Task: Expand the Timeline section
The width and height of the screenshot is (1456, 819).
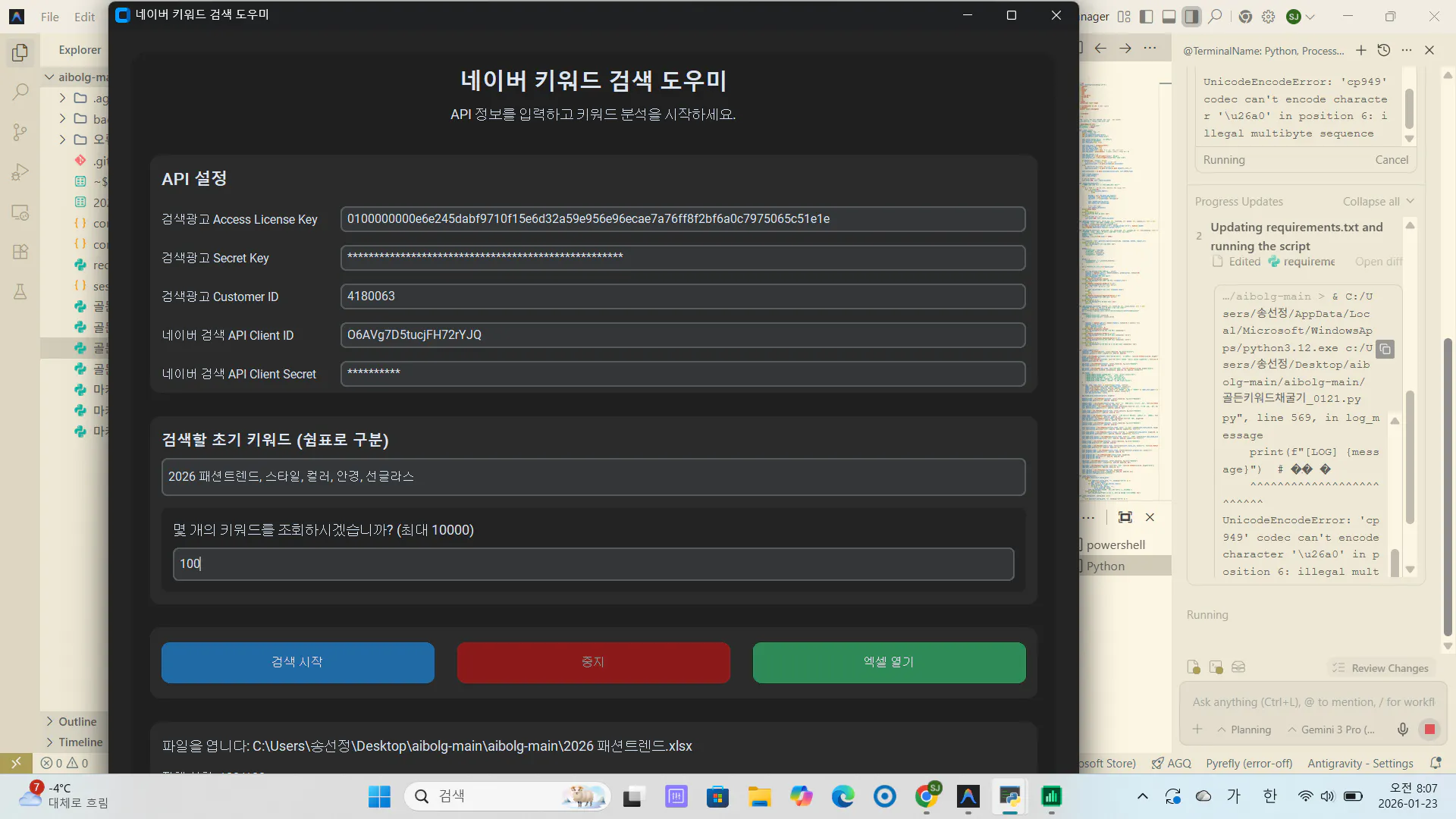Action: [80, 742]
